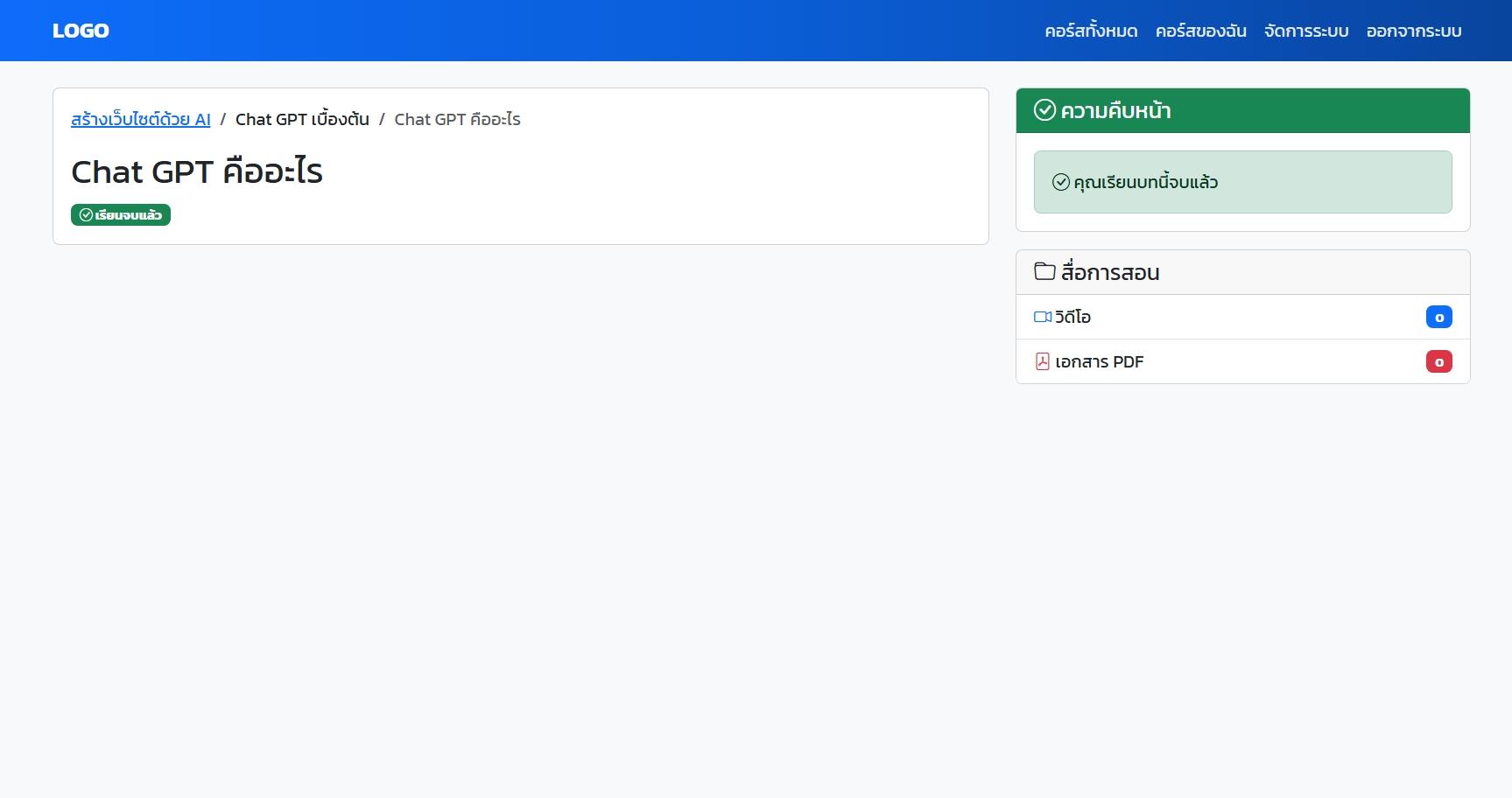Screen dimensions: 1512x798
Task: Click the Chat GPT เบื้องต้น breadcrumb text
Action: [x=302, y=119]
